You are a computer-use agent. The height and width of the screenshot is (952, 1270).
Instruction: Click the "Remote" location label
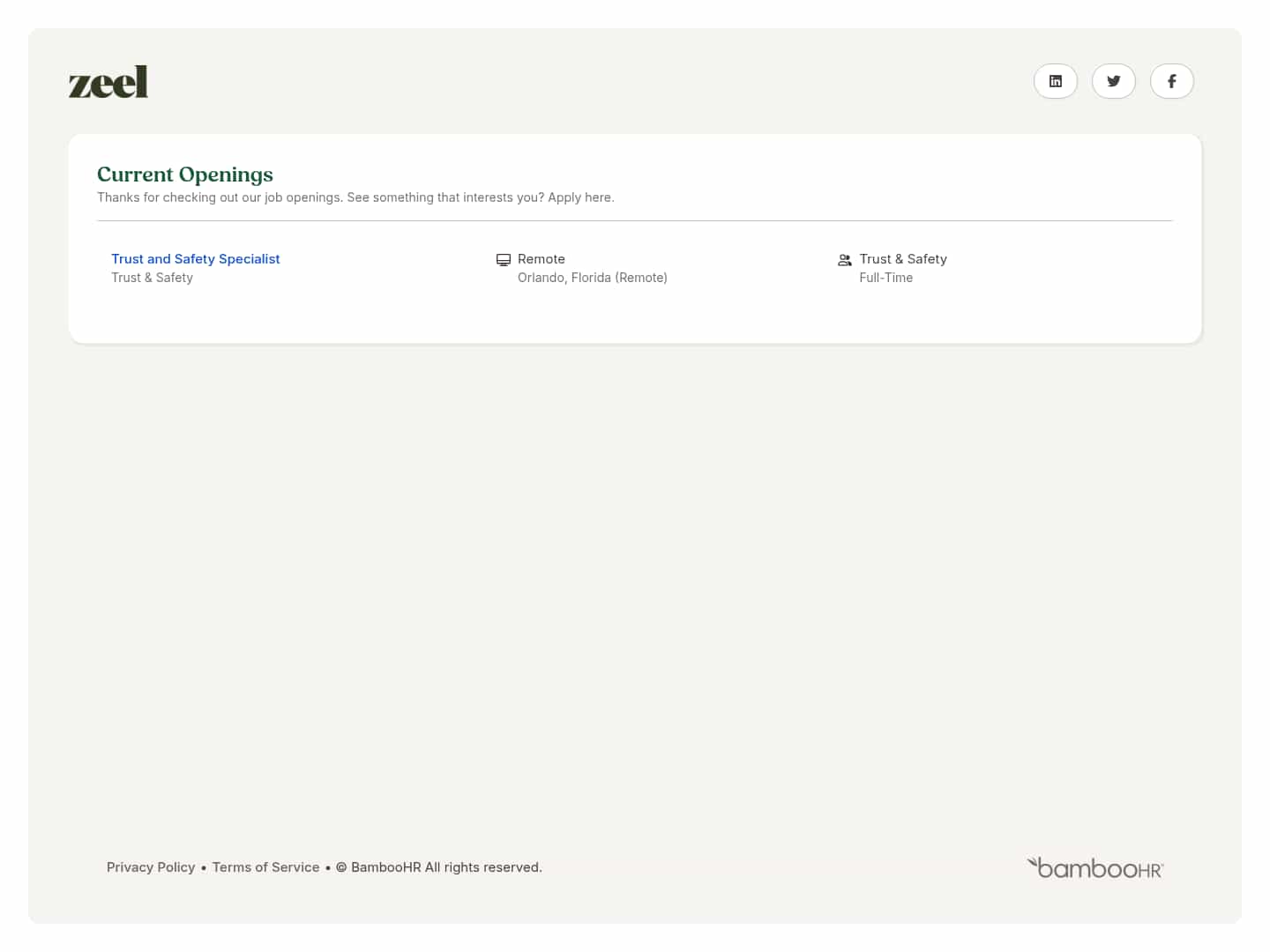[542, 259]
